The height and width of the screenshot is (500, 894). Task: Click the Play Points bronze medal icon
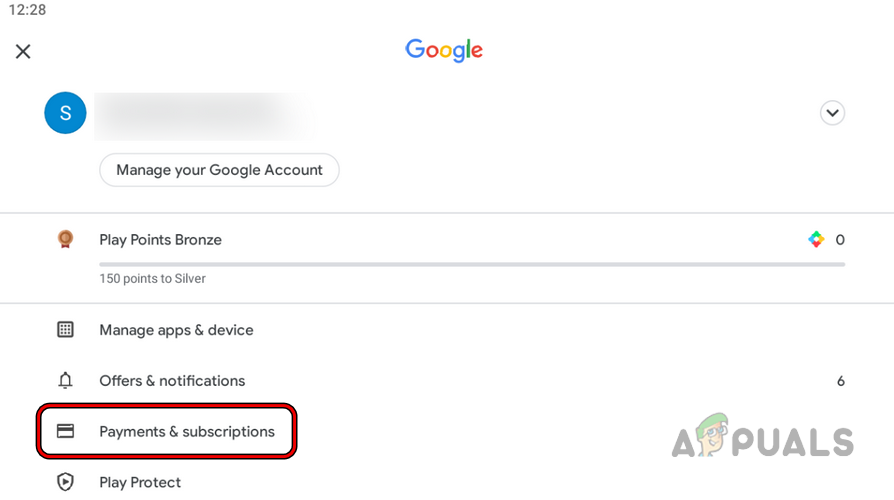tap(65, 240)
